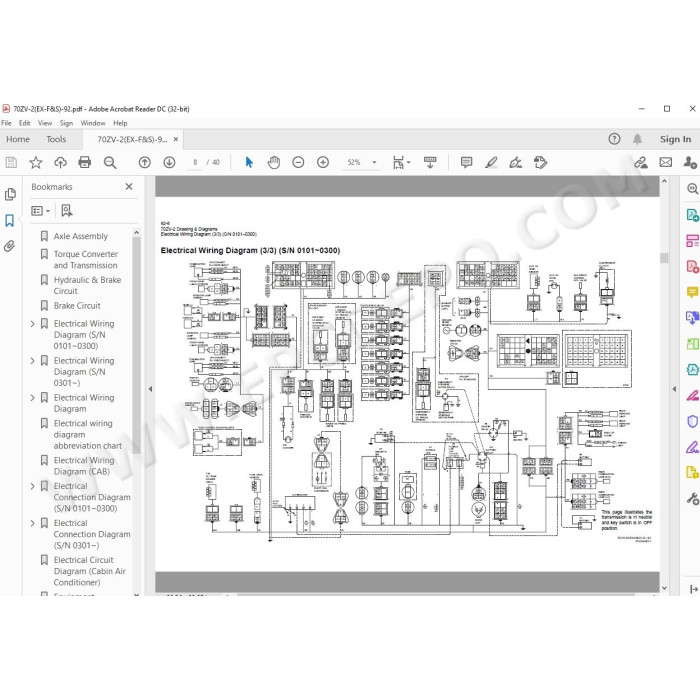The image size is (700, 700).
Task: Go to previous page arrow
Action: point(145,162)
